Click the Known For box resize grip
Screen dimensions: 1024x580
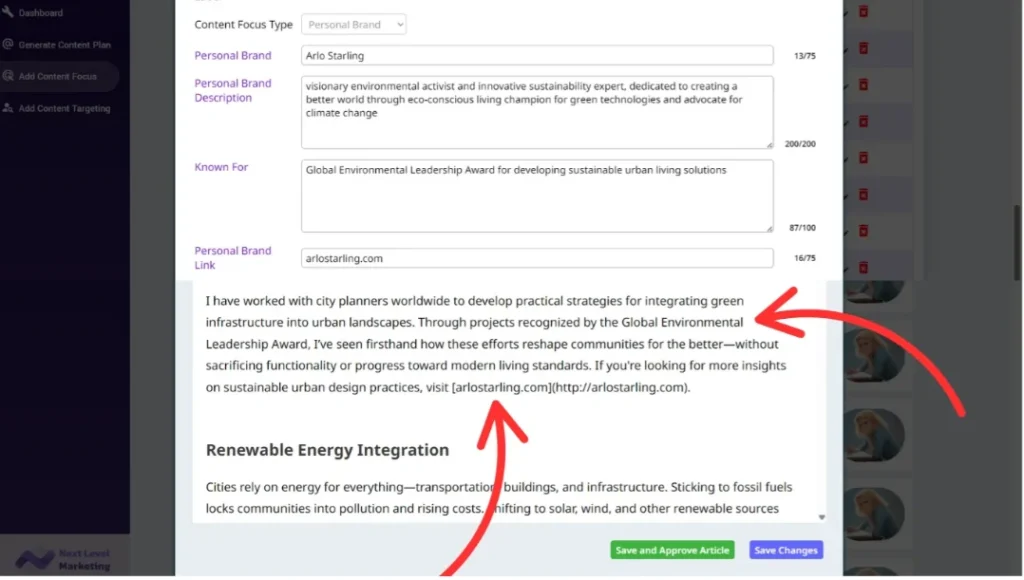768,228
